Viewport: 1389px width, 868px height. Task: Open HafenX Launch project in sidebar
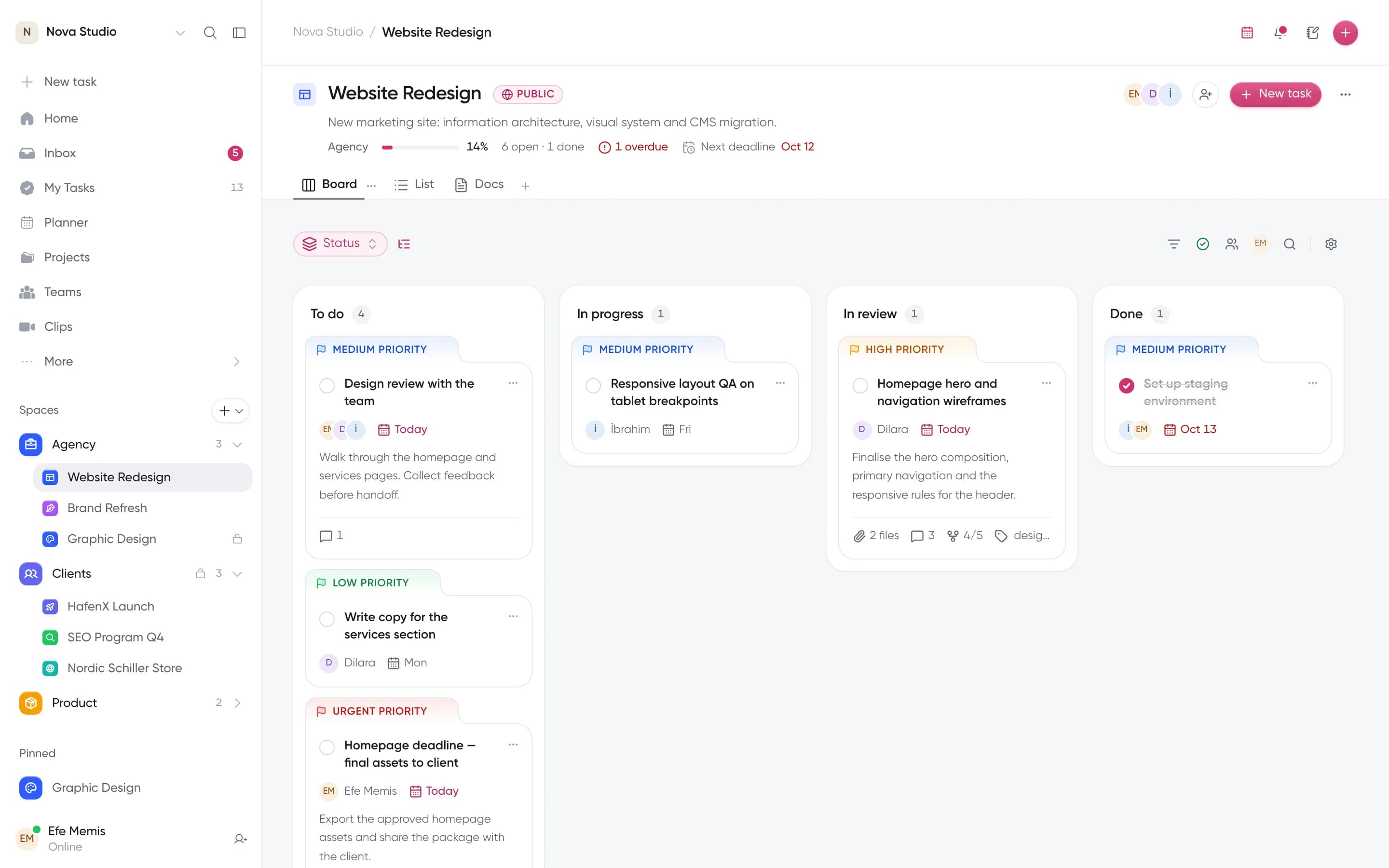click(x=142, y=606)
